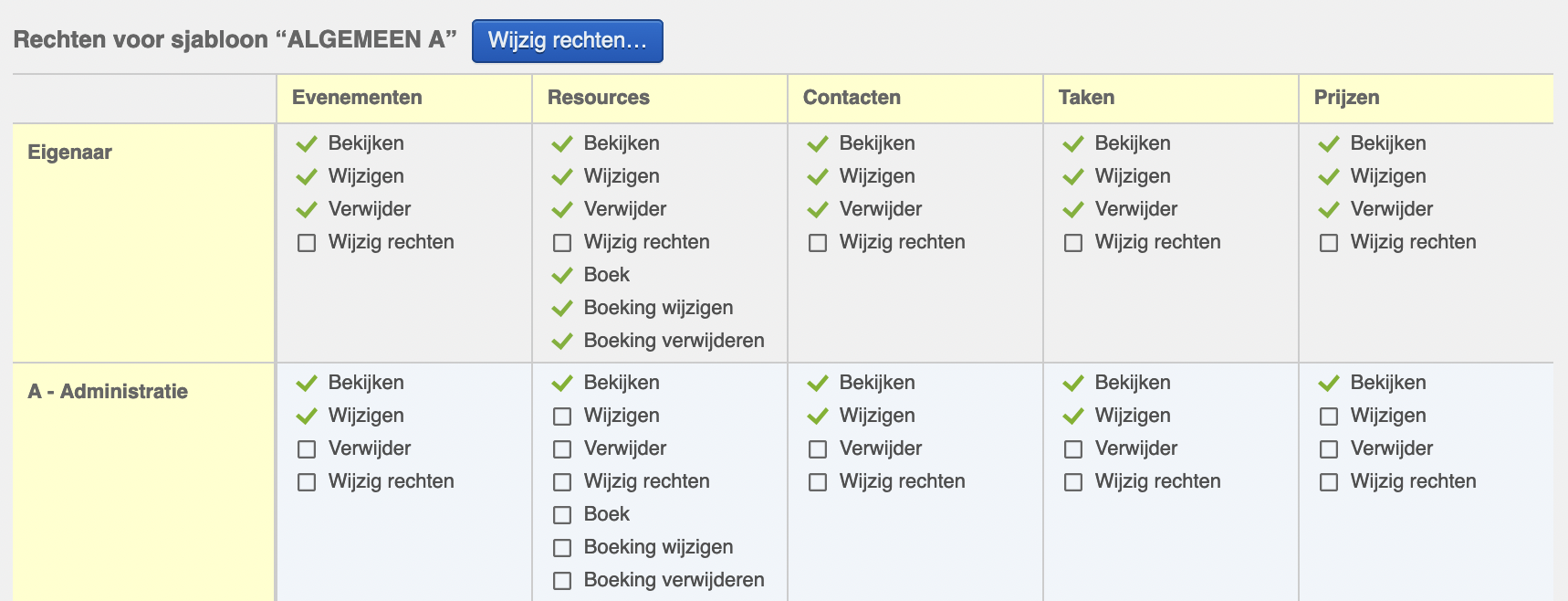Screen dimensions: 1568x601
Task: Click the Contacten column header
Action: pyautogui.click(x=852, y=98)
